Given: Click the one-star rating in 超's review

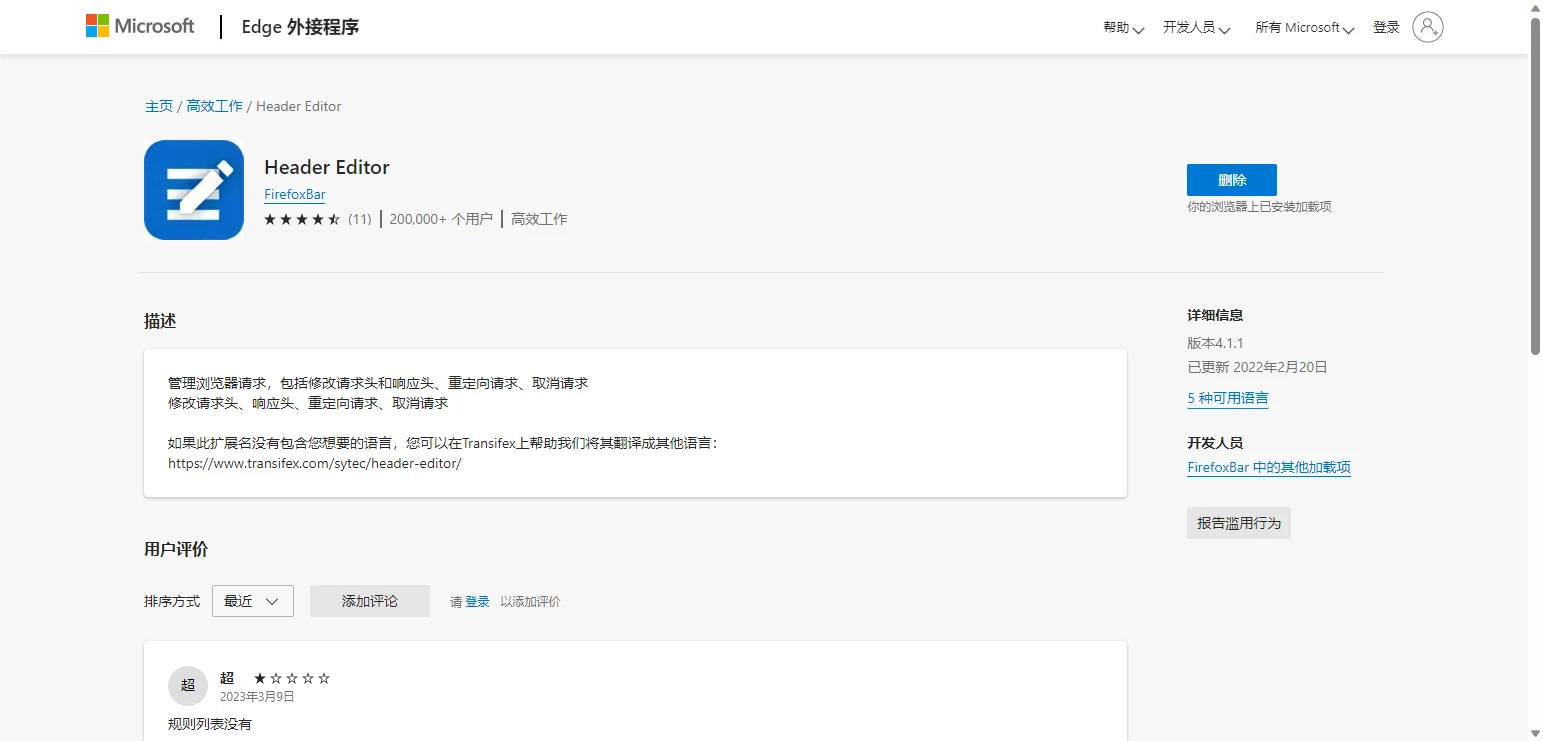Looking at the screenshot, I should coord(292,678).
